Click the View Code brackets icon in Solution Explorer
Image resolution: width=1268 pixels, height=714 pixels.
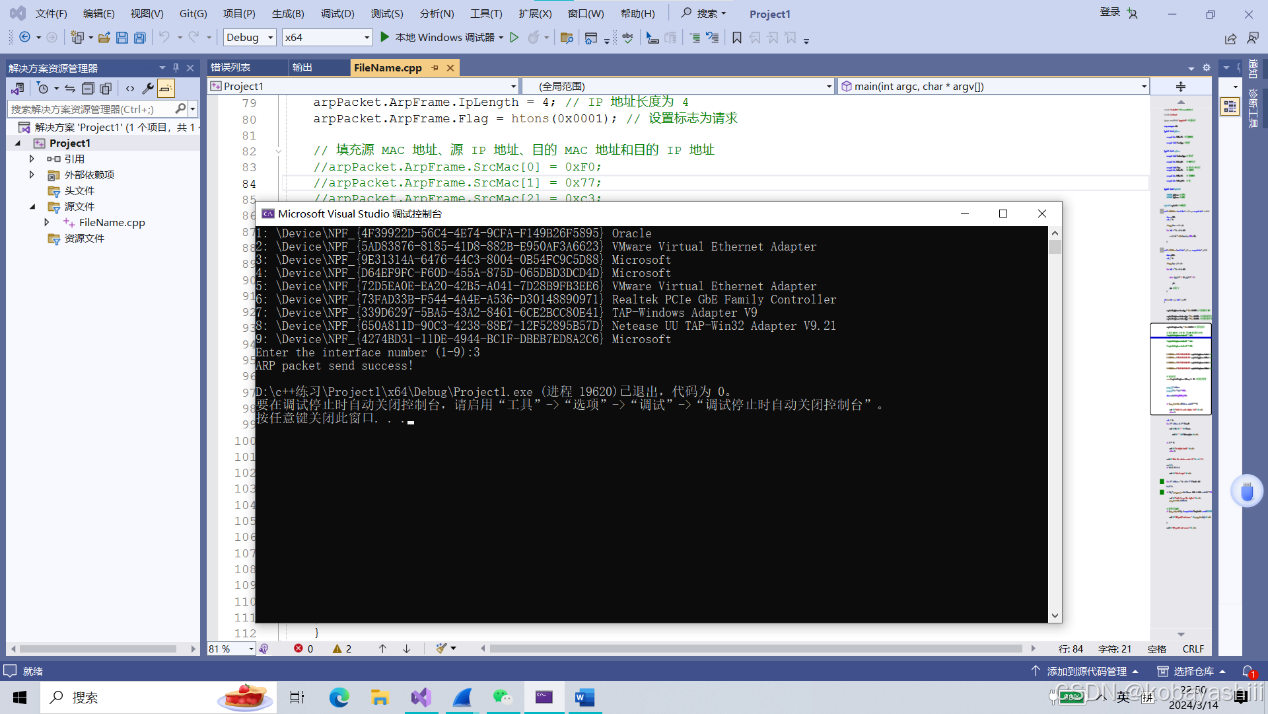coord(130,88)
